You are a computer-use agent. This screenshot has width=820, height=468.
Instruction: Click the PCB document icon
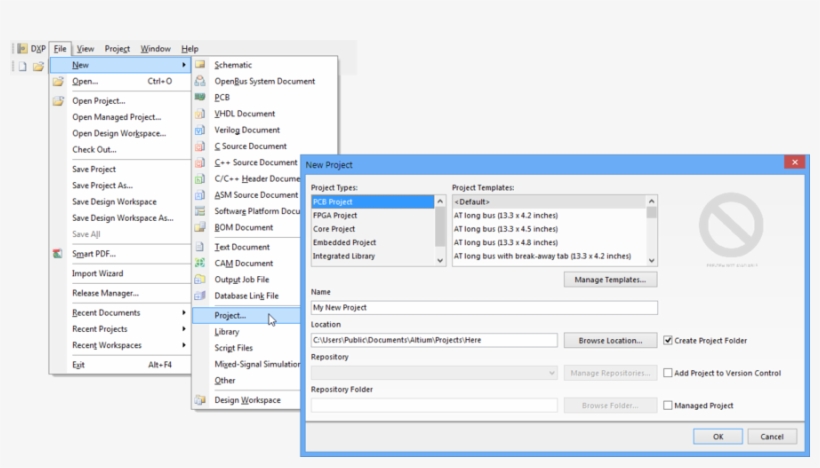pyautogui.click(x=200, y=97)
